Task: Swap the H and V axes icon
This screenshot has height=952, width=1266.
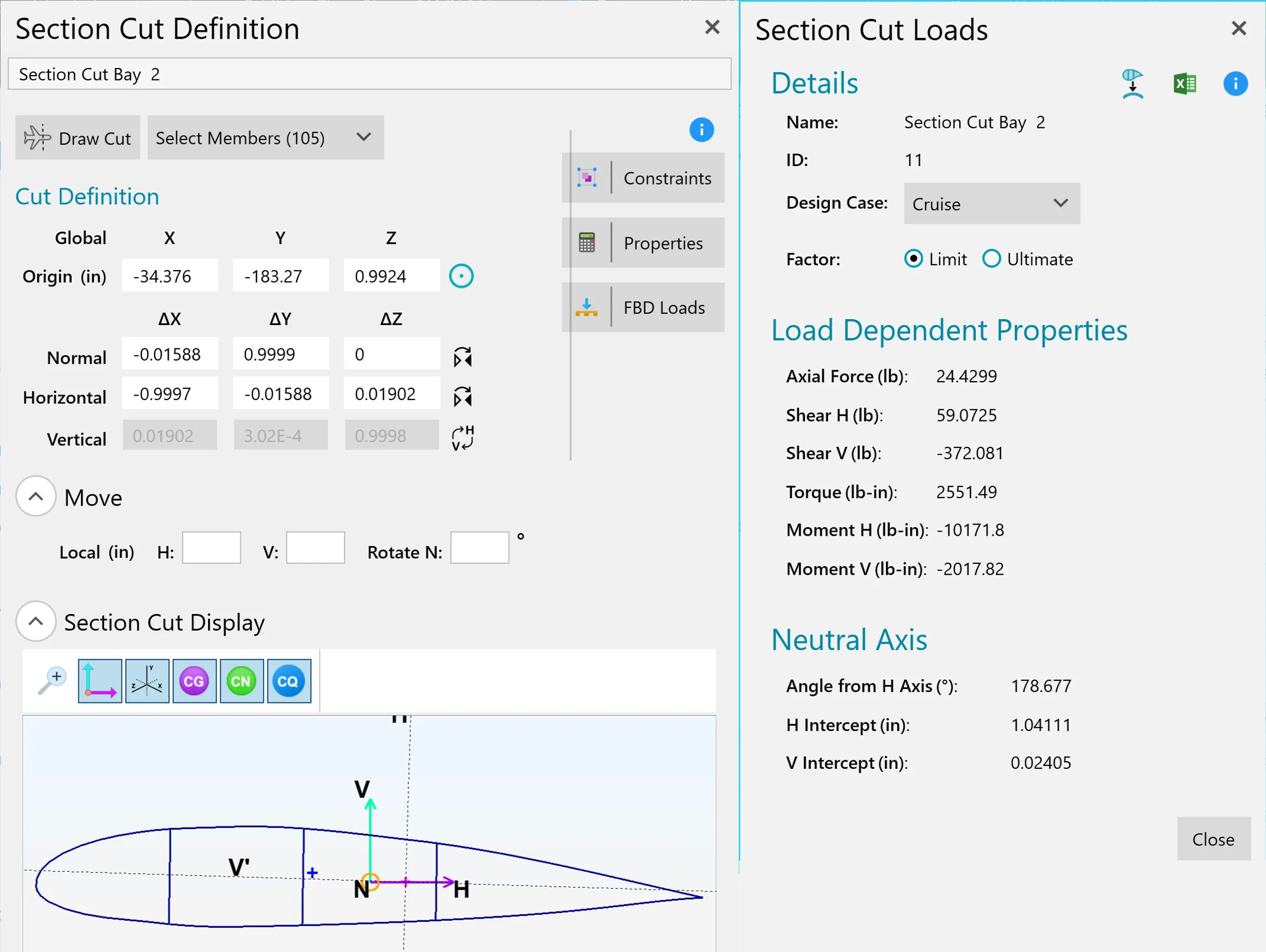Action: click(463, 438)
